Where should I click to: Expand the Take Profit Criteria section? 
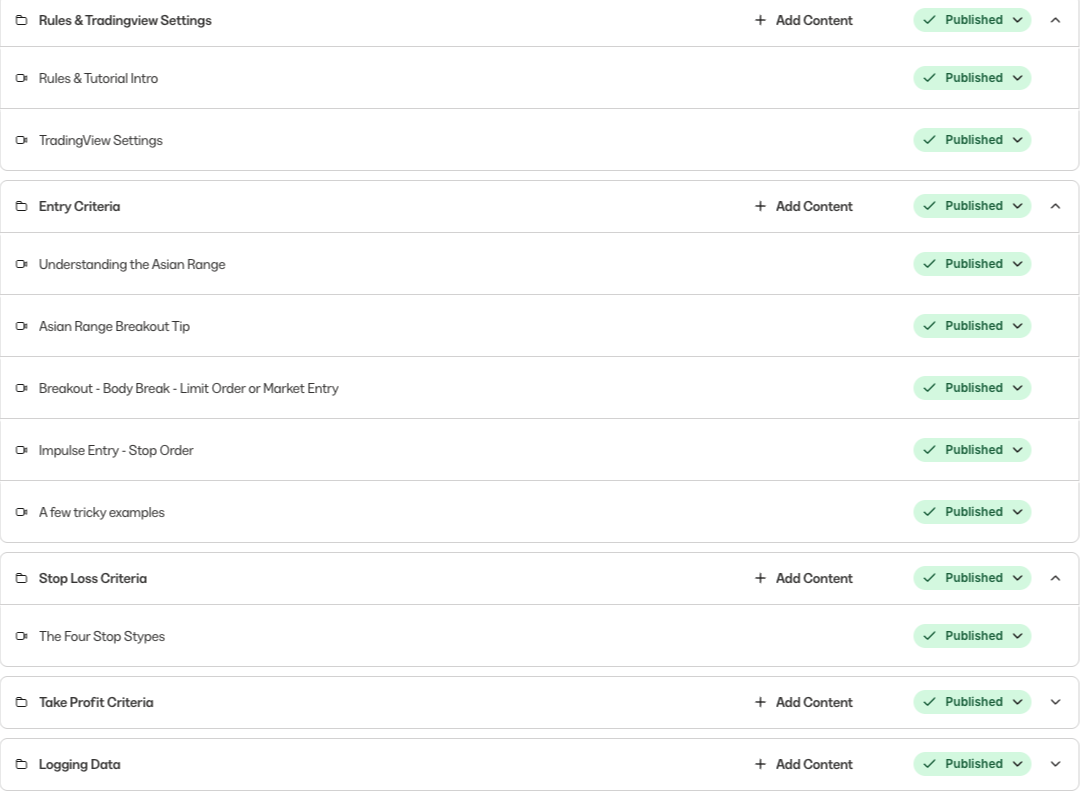pos(1055,702)
